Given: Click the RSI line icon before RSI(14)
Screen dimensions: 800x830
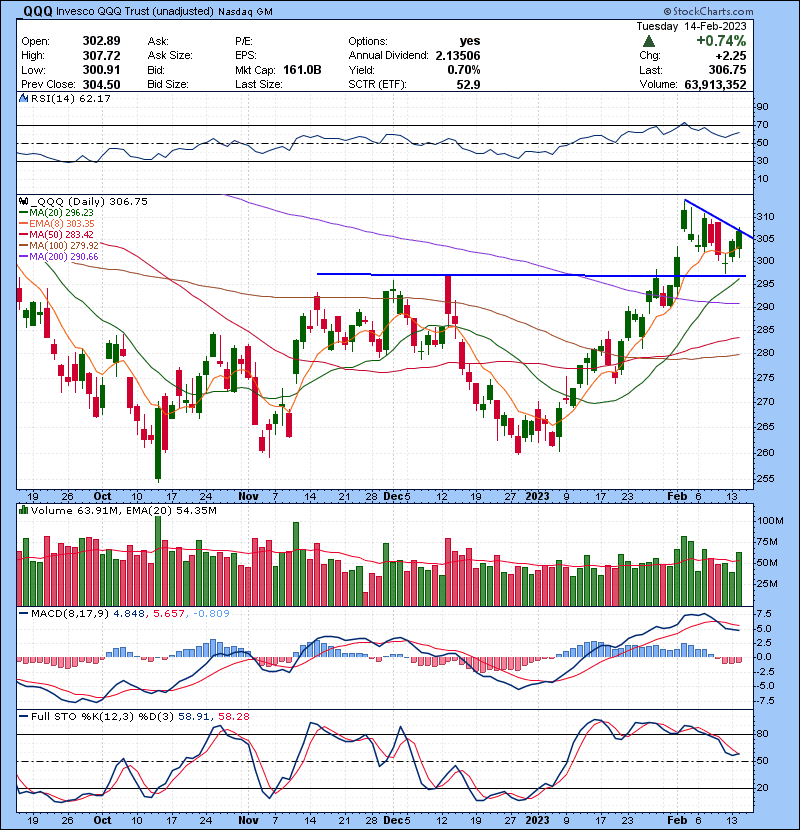Looking at the screenshot, I should (23, 98).
